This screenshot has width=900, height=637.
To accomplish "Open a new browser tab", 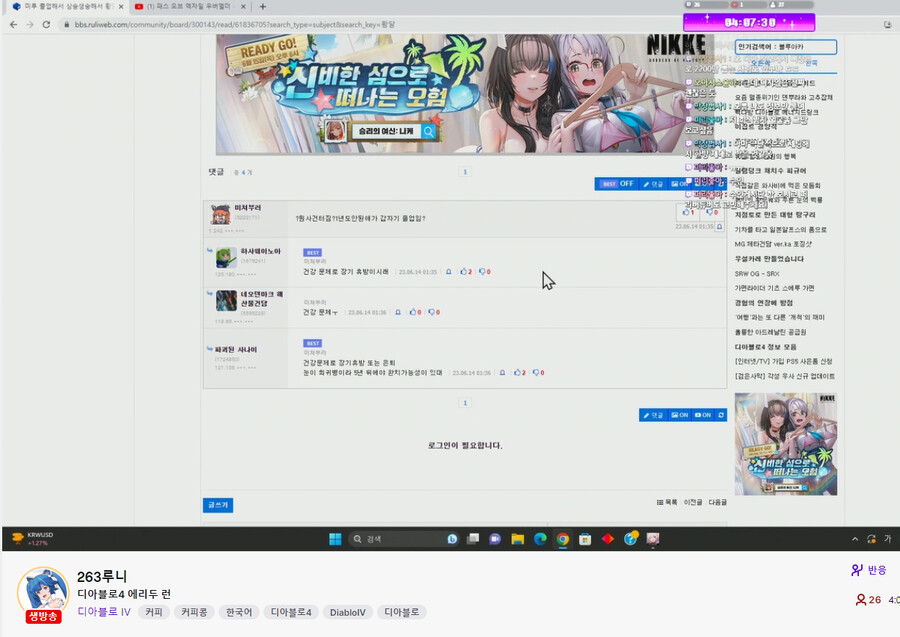I will click(x=263, y=7).
